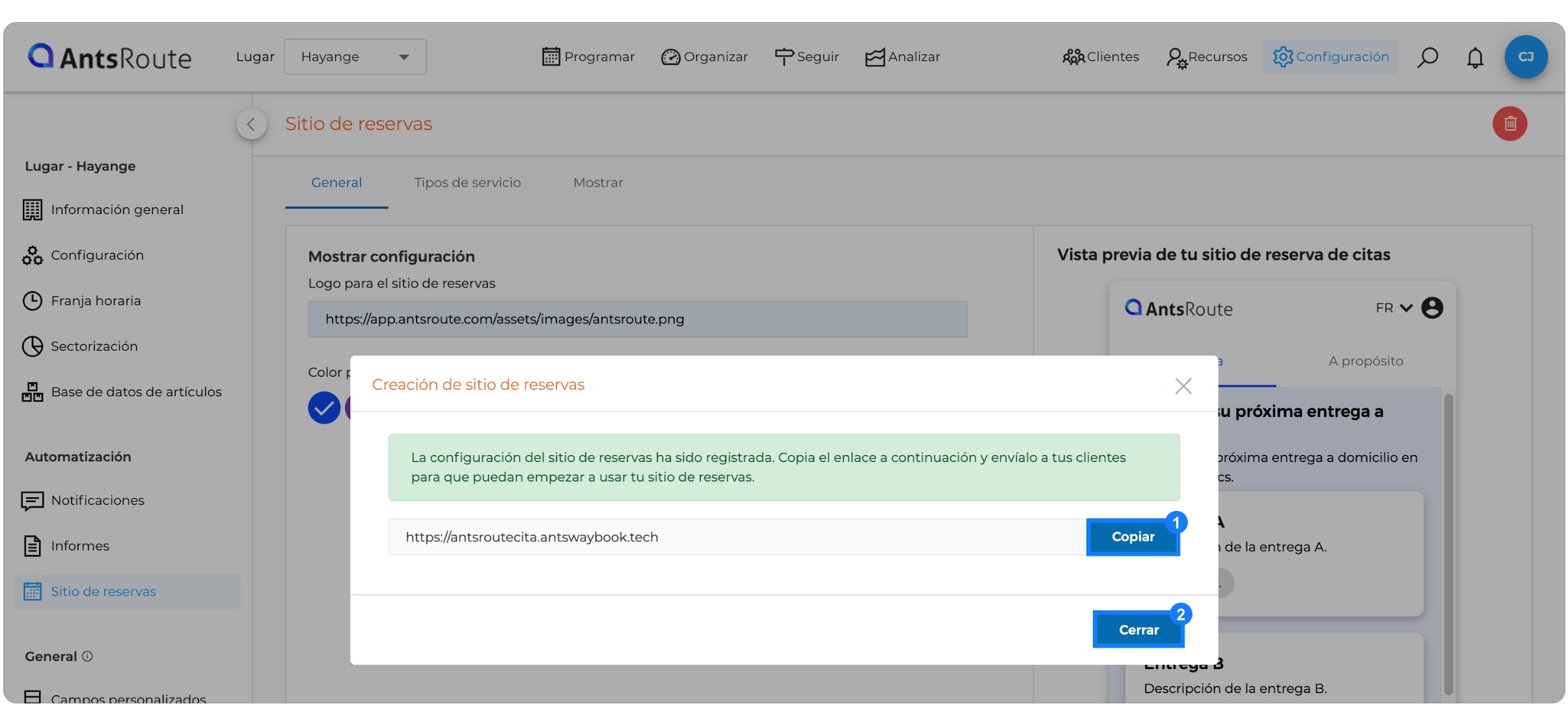Click the Cerrar button
Image resolution: width=1568 pixels, height=725 pixels.
tap(1138, 630)
